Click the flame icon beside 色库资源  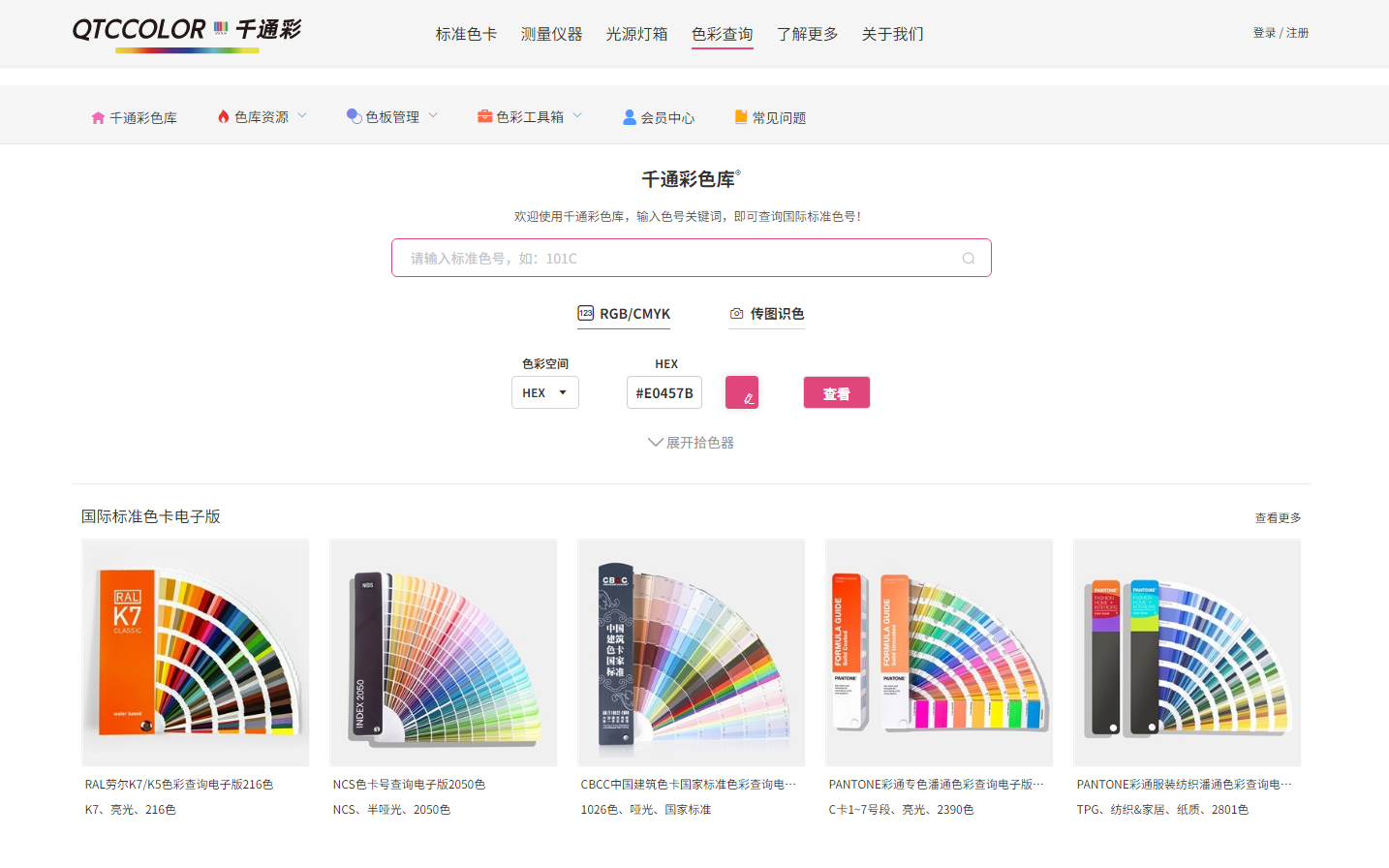pyautogui.click(x=224, y=116)
